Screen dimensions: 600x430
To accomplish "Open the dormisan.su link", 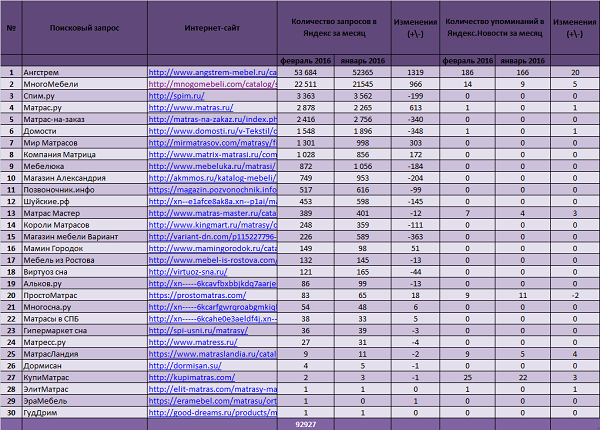I will (185, 366).
